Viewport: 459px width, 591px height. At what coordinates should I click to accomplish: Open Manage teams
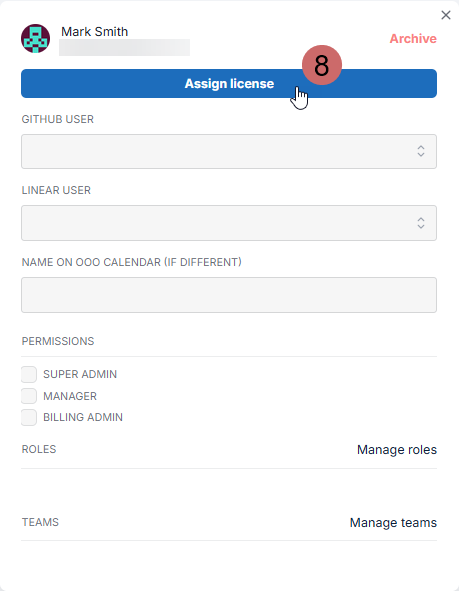pyautogui.click(x=393, y=522)
